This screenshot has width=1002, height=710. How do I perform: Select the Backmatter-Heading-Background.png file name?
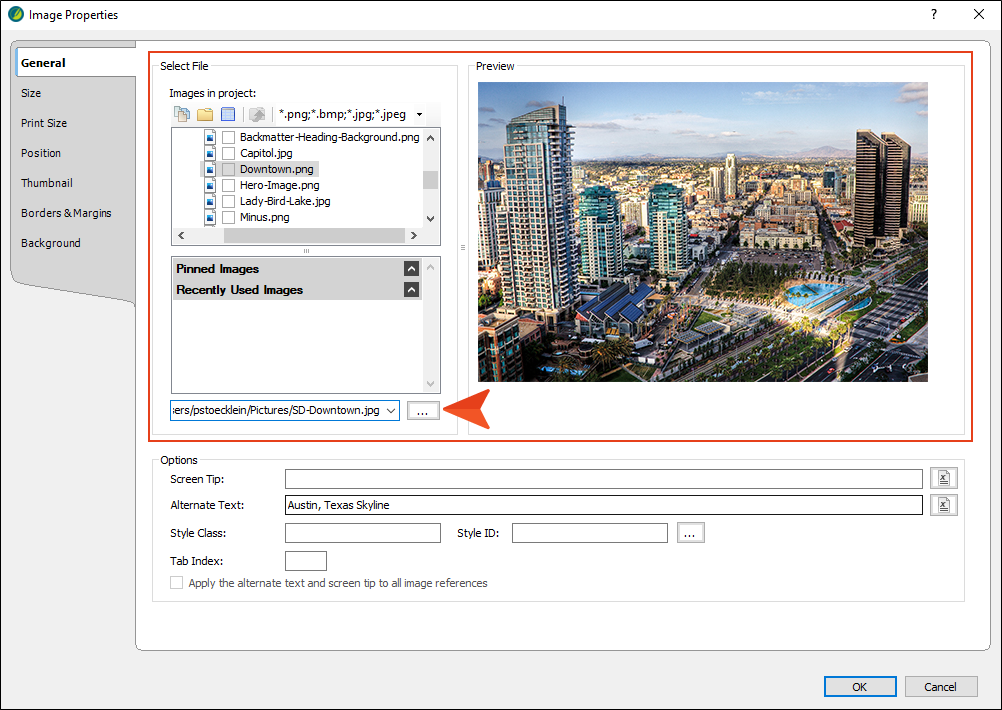330,137
